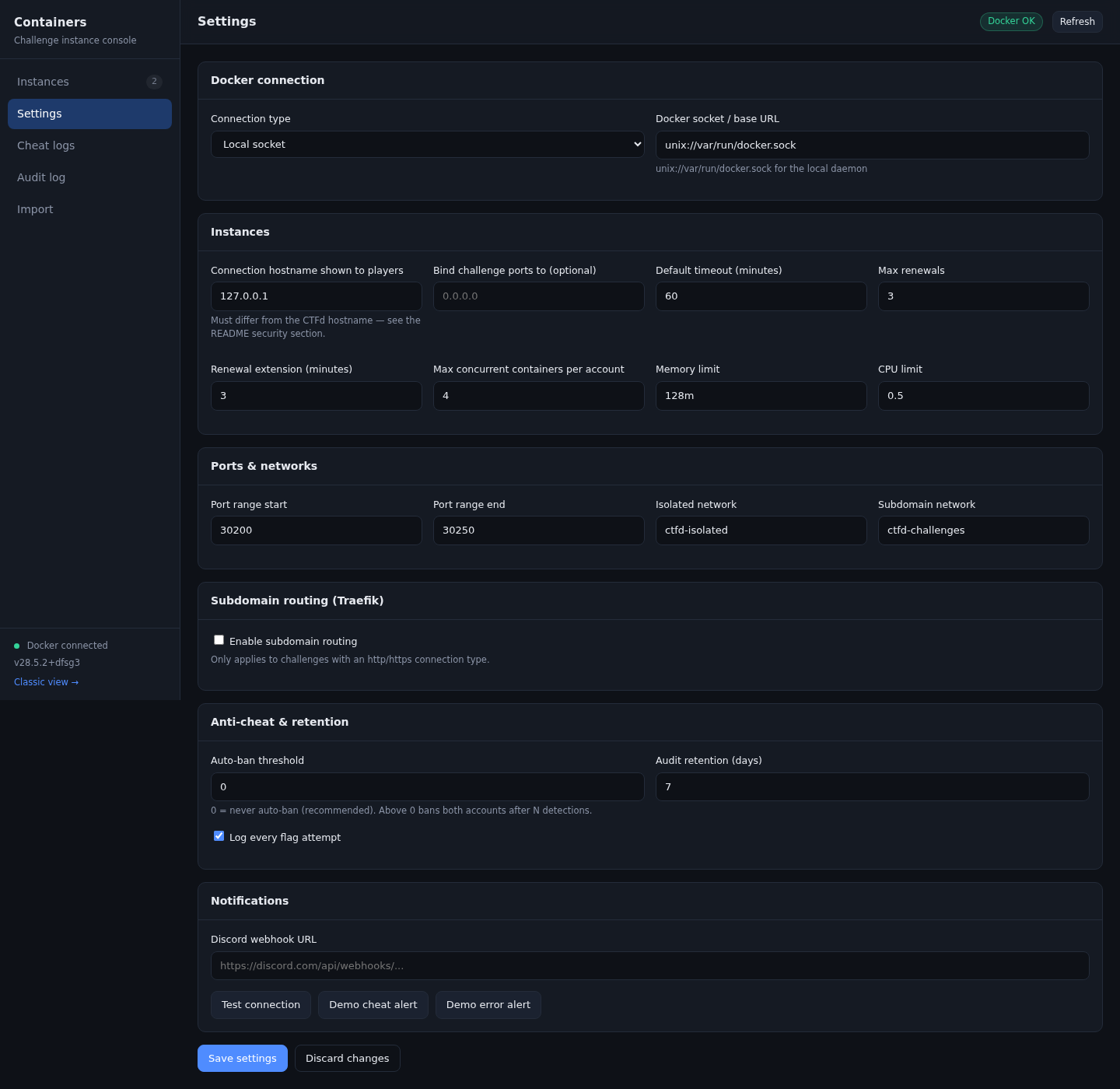Click the Containers console title
The height and width of the screenshot is (1089, 1120).
coord(51,22)
